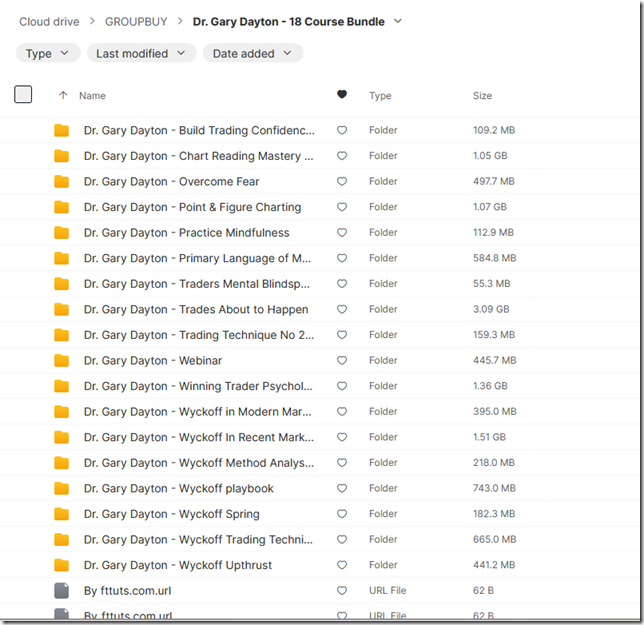Click the Chart Reading Mastery folder icon
This screenshot has width=644, height=625.
pyautogui.click(x=62, y=156)
